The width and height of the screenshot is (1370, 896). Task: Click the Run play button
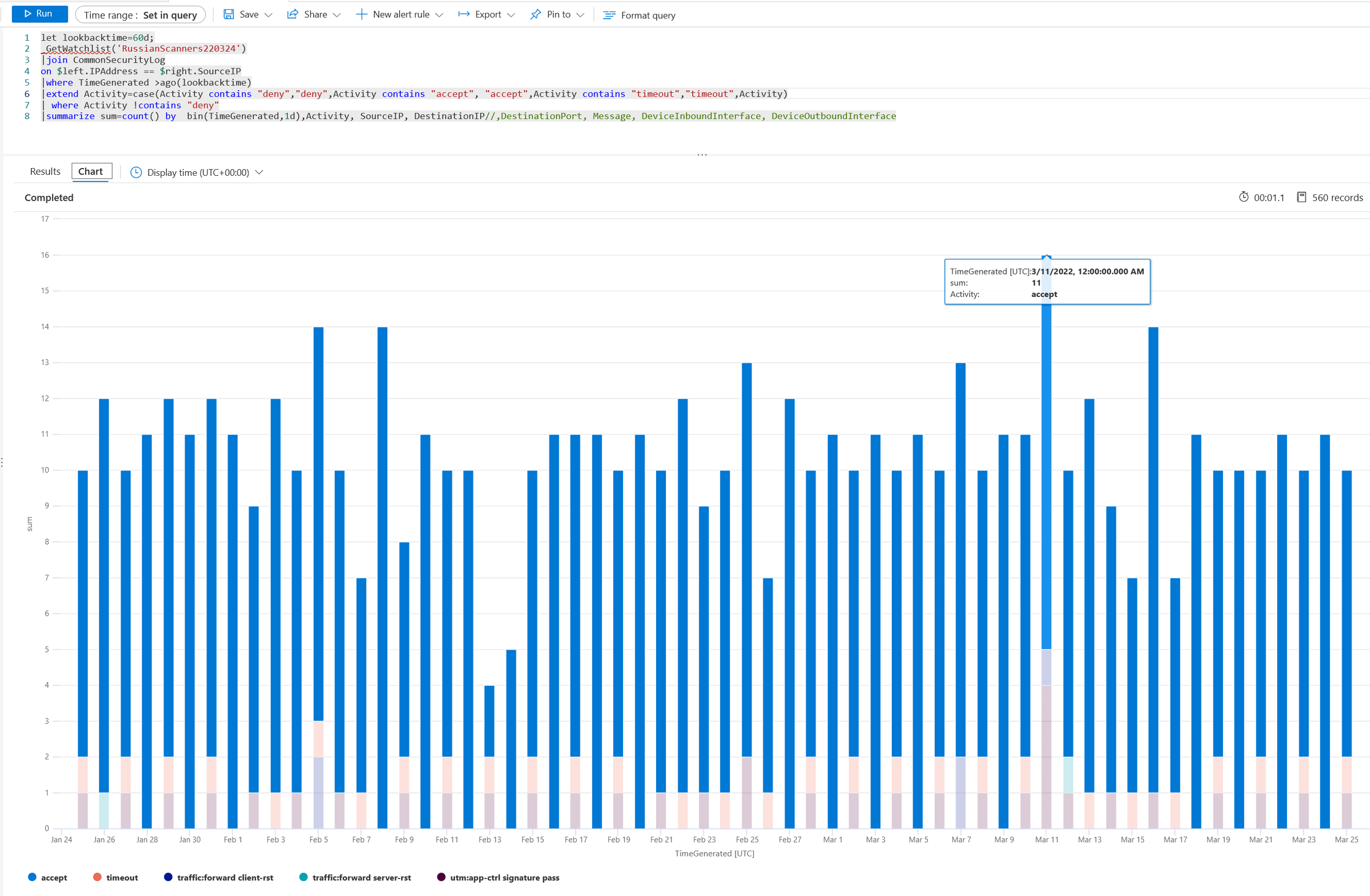pyautogui.click(x=39, y=14)
